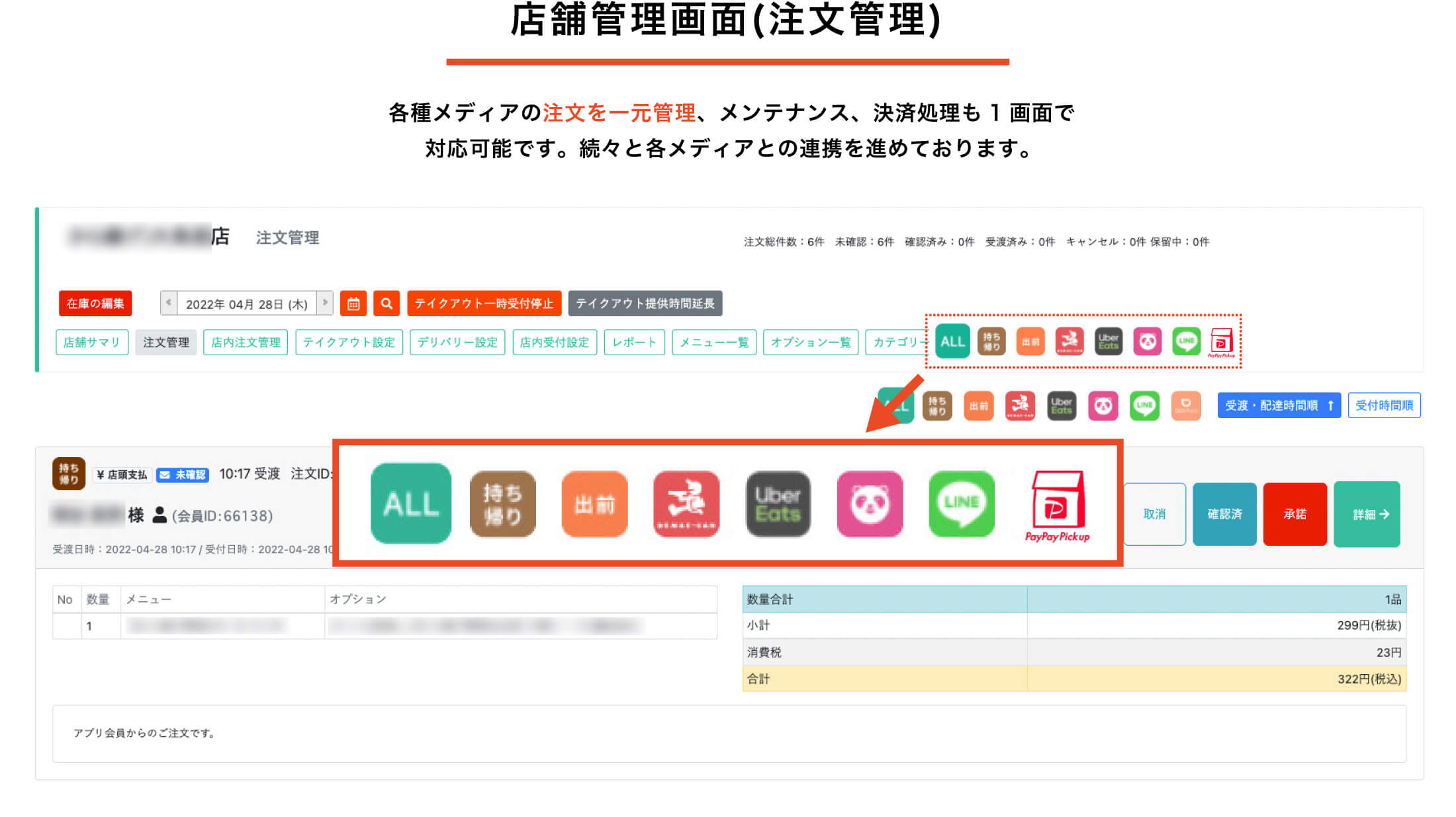Sort by 受渡・配達時間順 with arrow
Viewport: 1456px width, 817px height.
point(1279,406)
